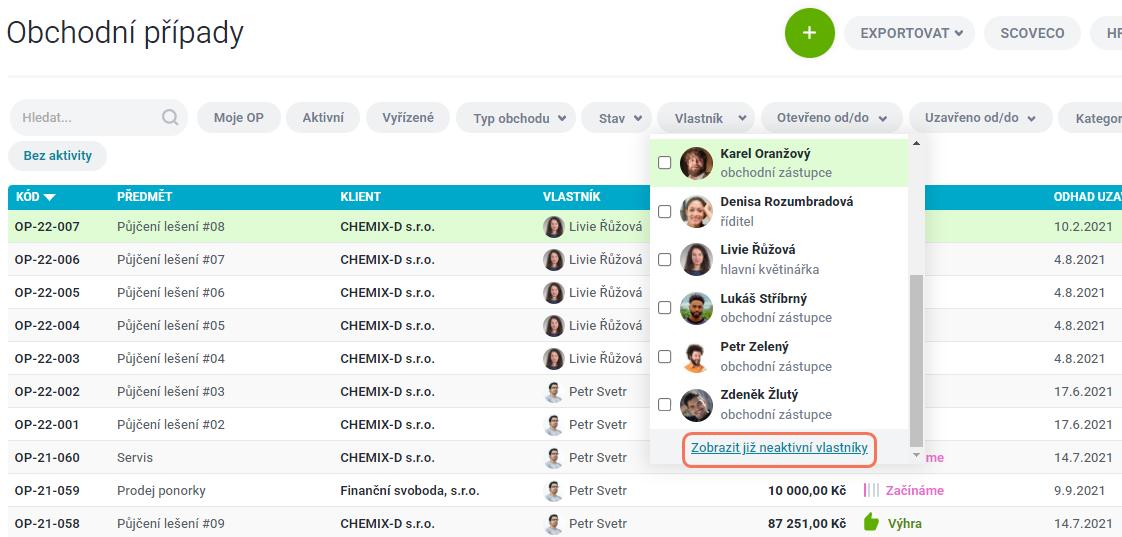Click subject Půjčení lešení #09
This screenshot has height=537, width=1122.
tap(170, 523)
